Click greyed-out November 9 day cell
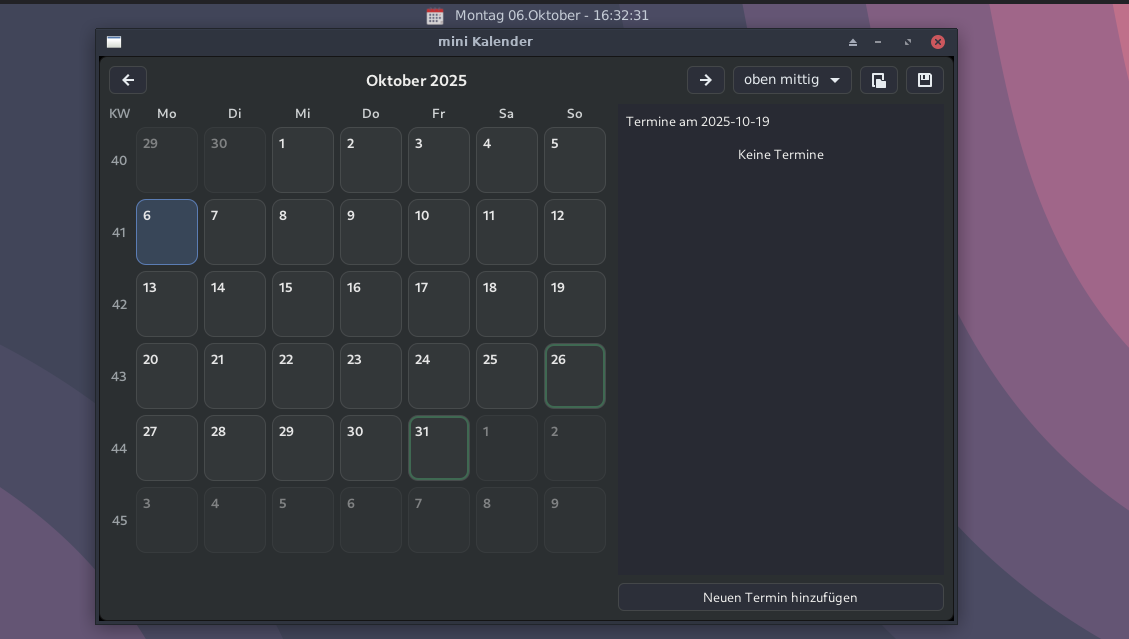Viewport: 1129px width, 639px height. [575, 520]
